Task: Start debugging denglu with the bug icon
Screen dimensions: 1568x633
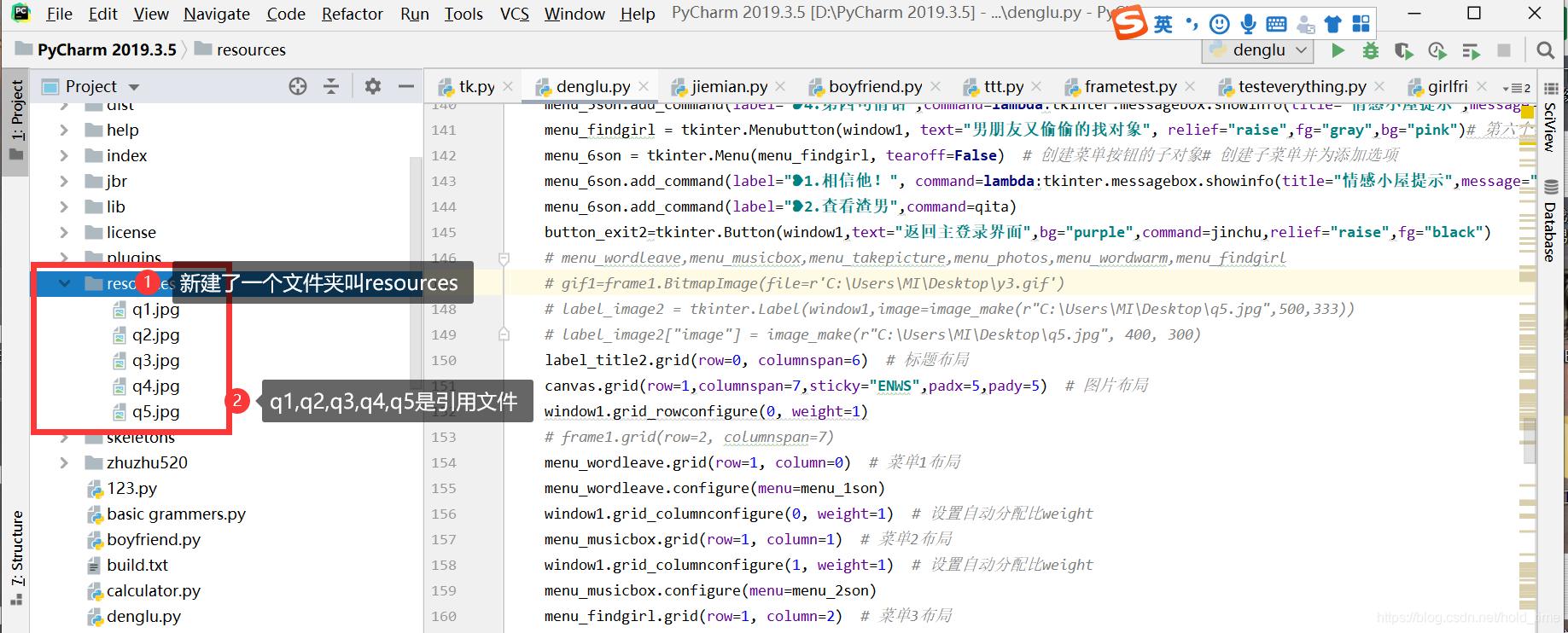Action: 1370,50
